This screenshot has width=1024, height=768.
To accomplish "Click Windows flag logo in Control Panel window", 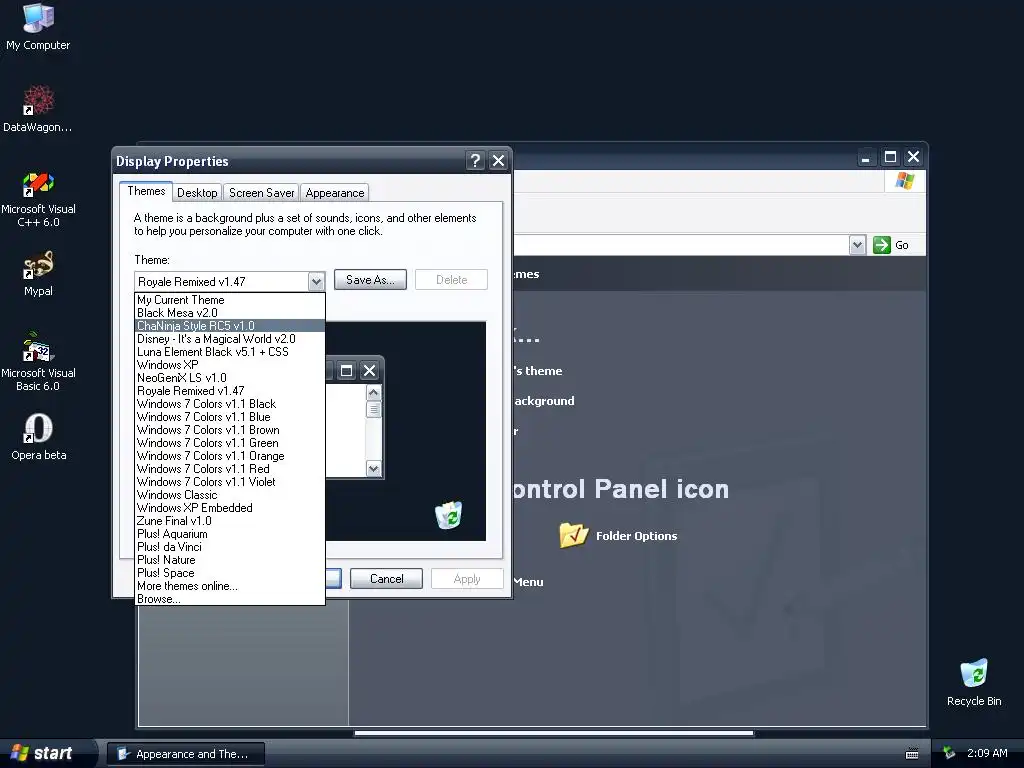I will click(x=904, y=181).
